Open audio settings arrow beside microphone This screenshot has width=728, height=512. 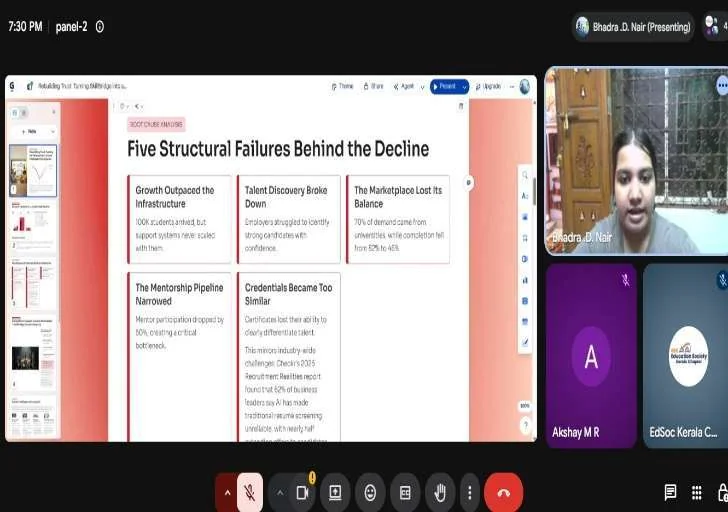coord(227,493)
